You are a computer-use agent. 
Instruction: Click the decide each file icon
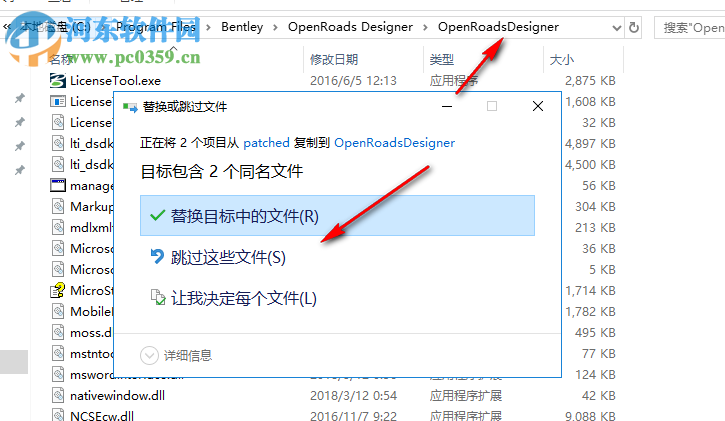coord(158,297)
